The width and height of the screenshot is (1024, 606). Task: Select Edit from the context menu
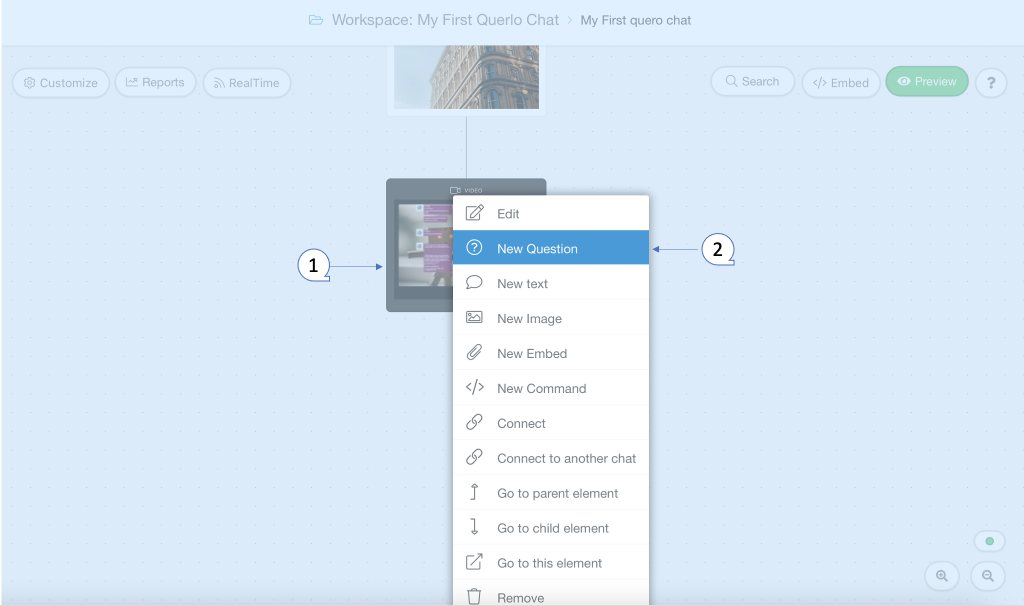[551, 213]
